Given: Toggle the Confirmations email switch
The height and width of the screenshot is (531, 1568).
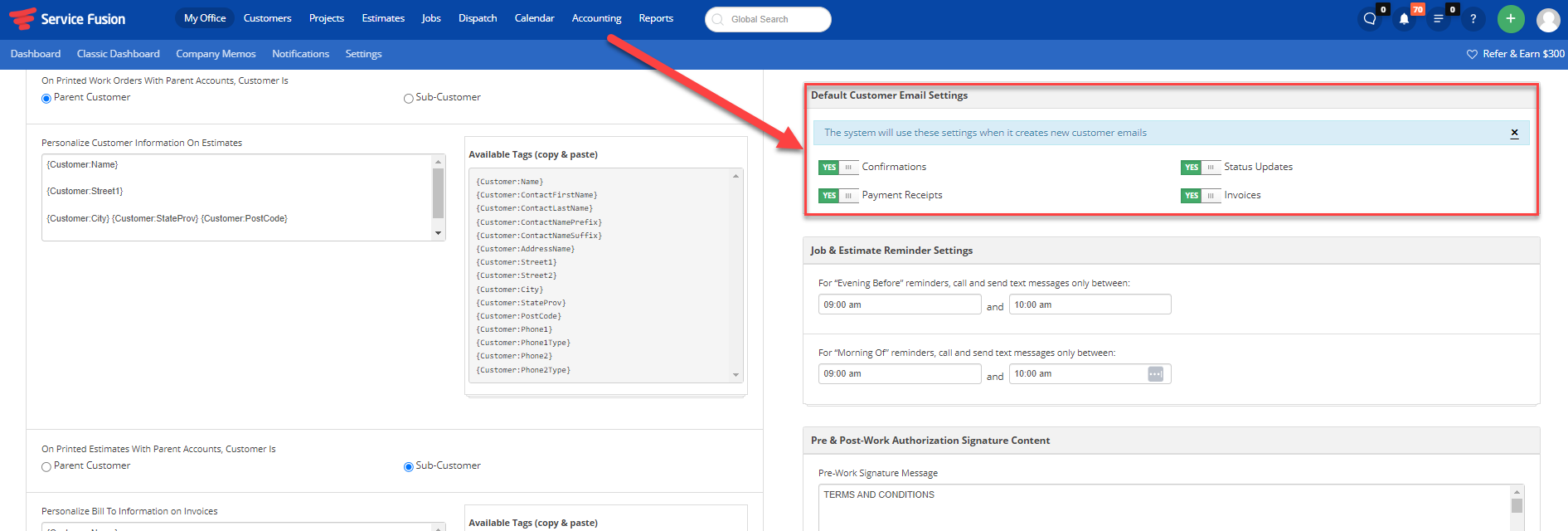Looking at the screenshot, I should pyautogui.click(x=837, y=167).
